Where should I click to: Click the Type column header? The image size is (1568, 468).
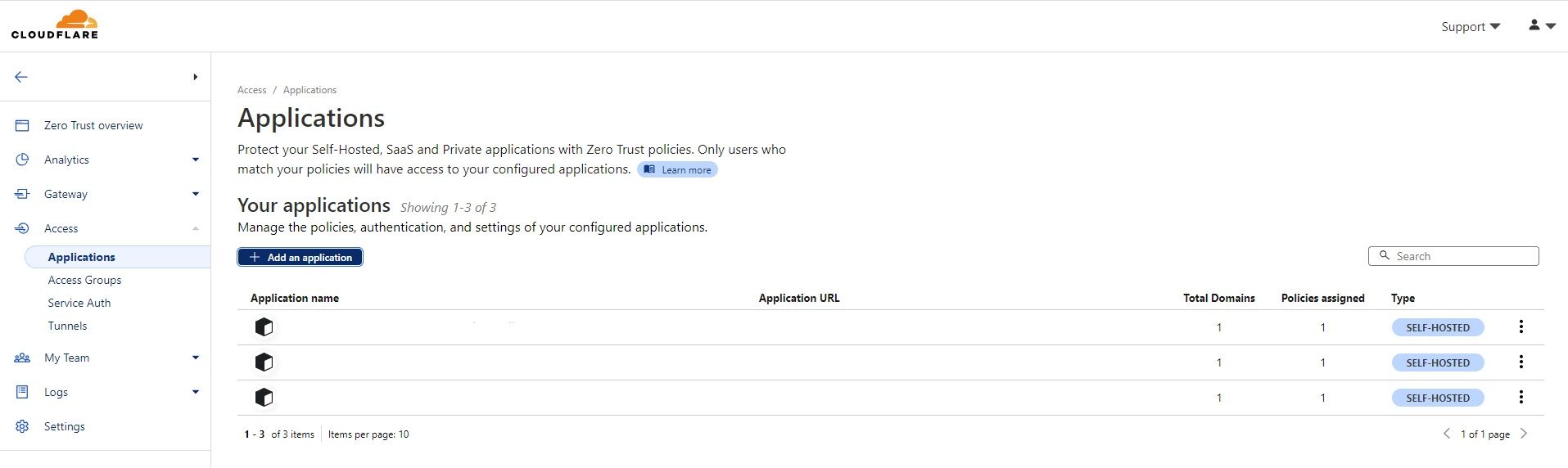coord(1403,298)
